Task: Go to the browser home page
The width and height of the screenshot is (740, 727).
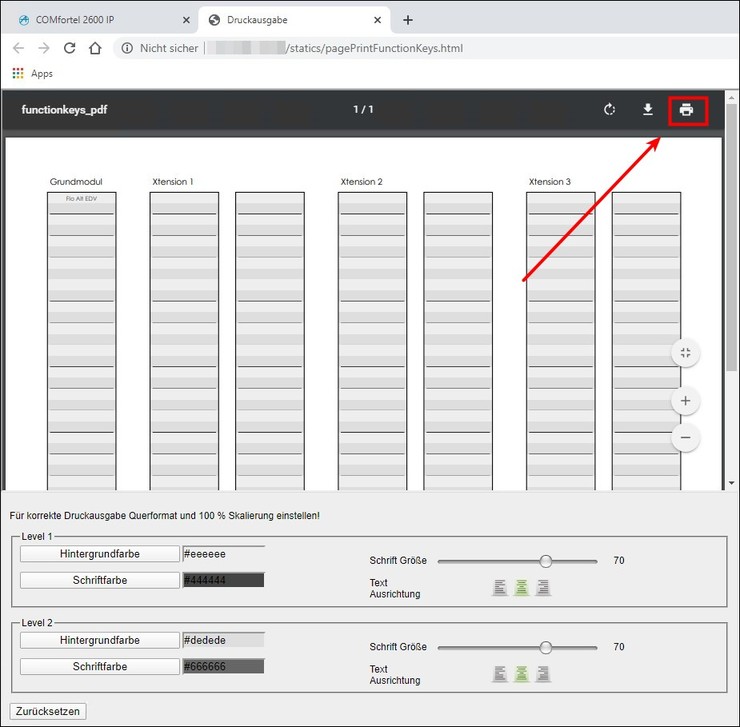Action: point(95,48)
